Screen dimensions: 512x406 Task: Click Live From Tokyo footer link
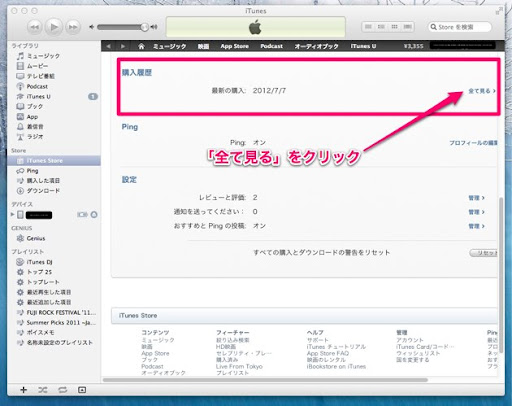pyautogui.click(x=239, y=366)
